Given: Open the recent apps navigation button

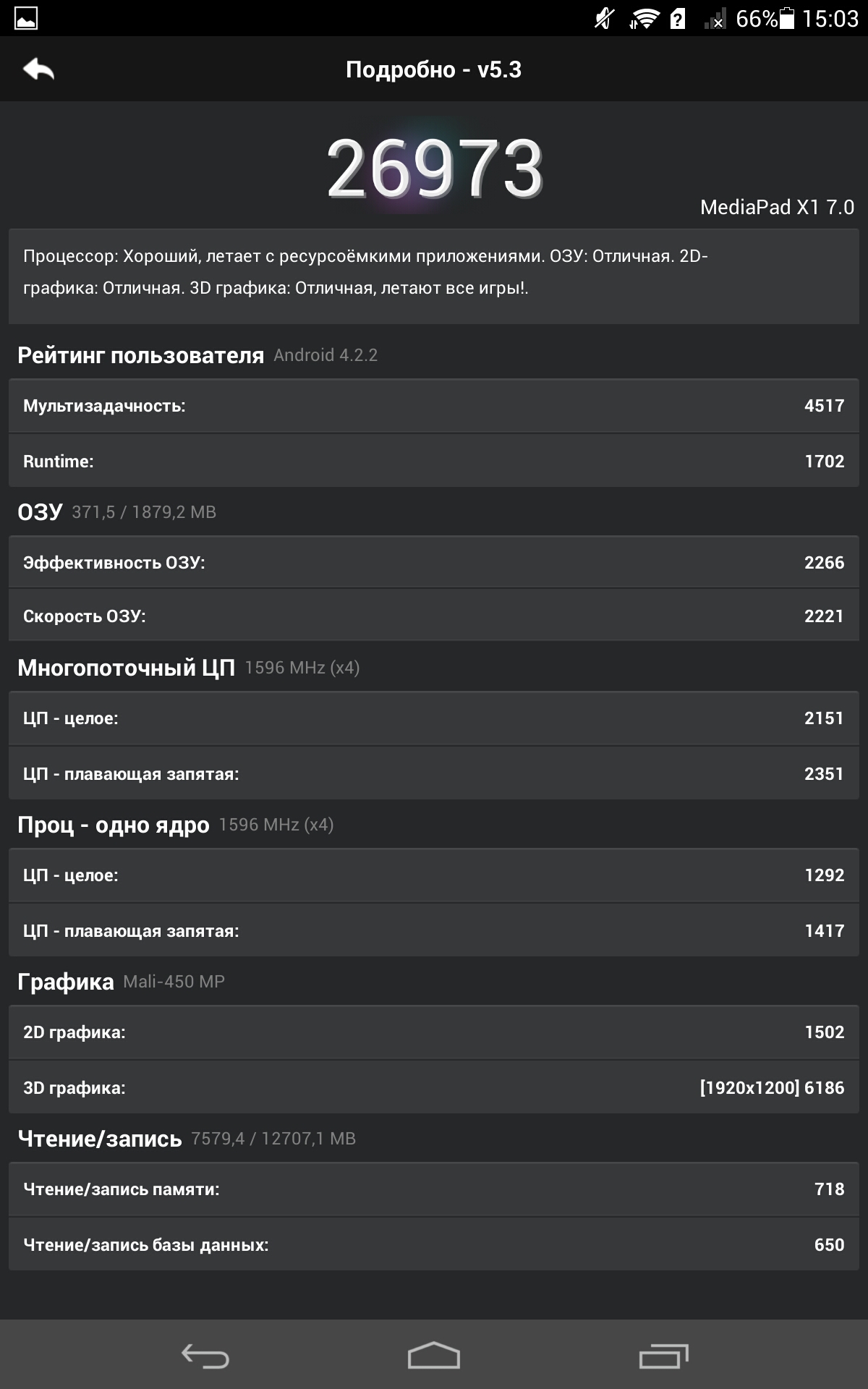Looking at the screenshot, I should (663, 1356).
